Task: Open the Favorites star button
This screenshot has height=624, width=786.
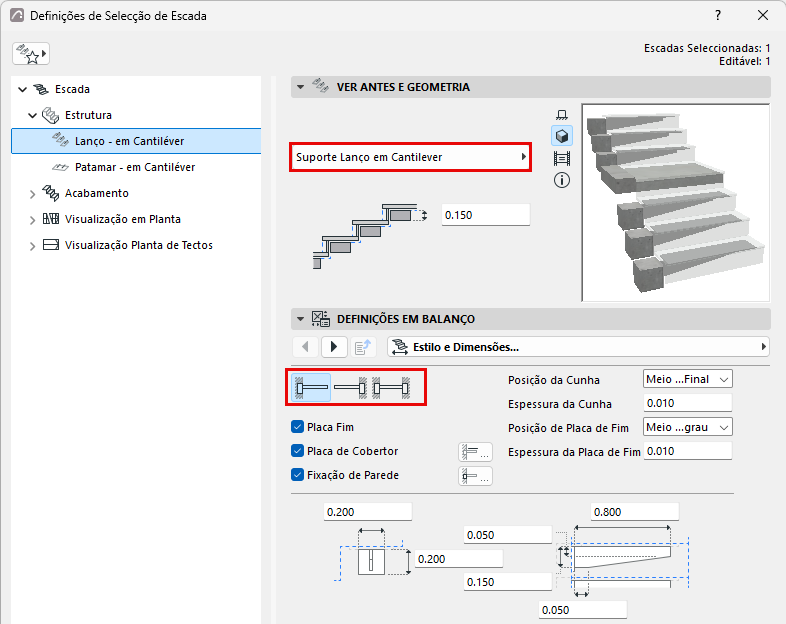Action: (31, 54)
